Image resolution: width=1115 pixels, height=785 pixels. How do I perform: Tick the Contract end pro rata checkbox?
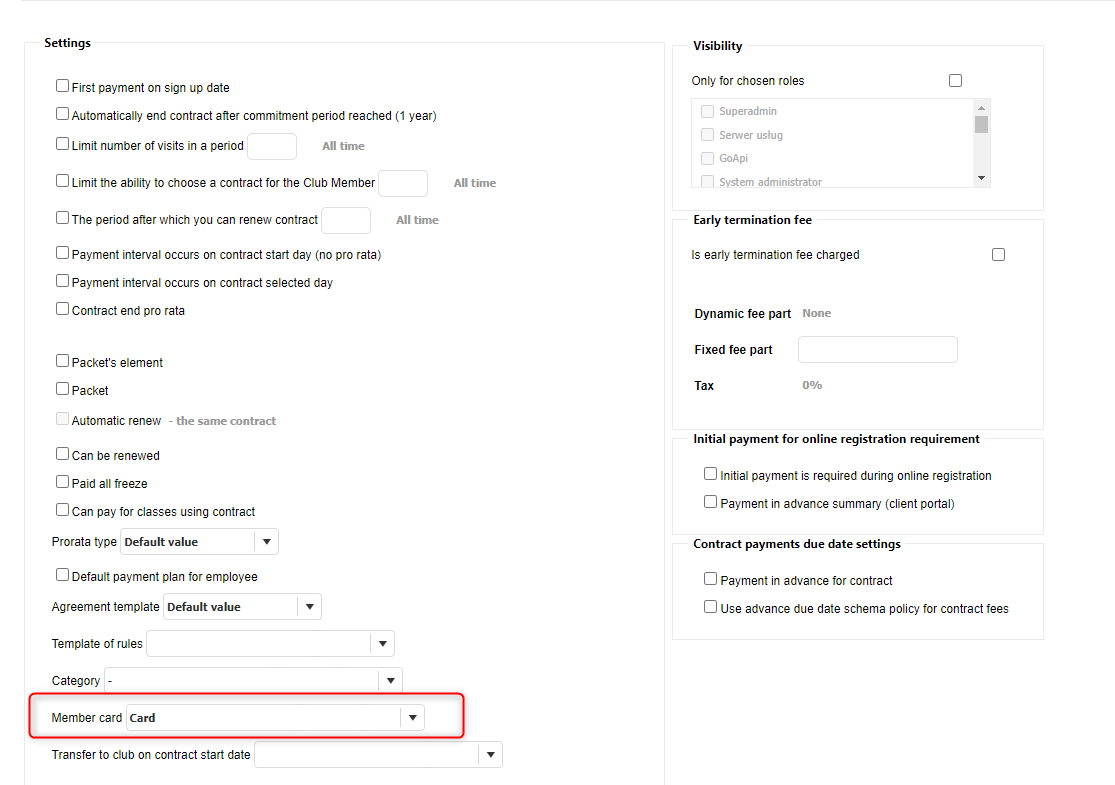[63, 310]
